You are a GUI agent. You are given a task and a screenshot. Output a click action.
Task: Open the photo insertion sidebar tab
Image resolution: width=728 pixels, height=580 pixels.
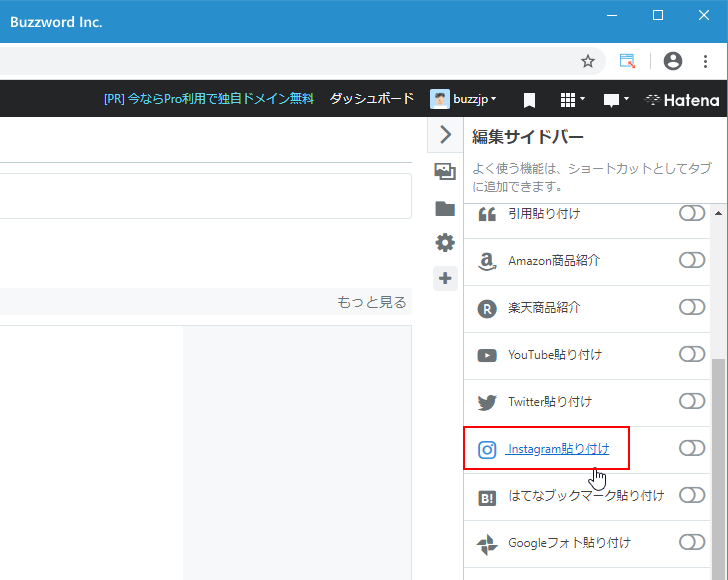pyautogui.click(x=445, y=171)
